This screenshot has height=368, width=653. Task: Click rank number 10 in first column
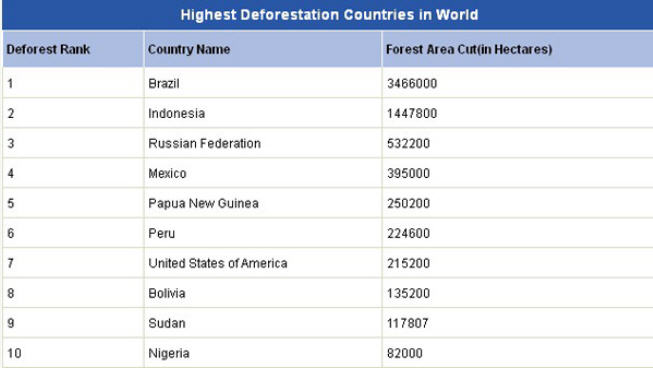(x=14, y=353)
